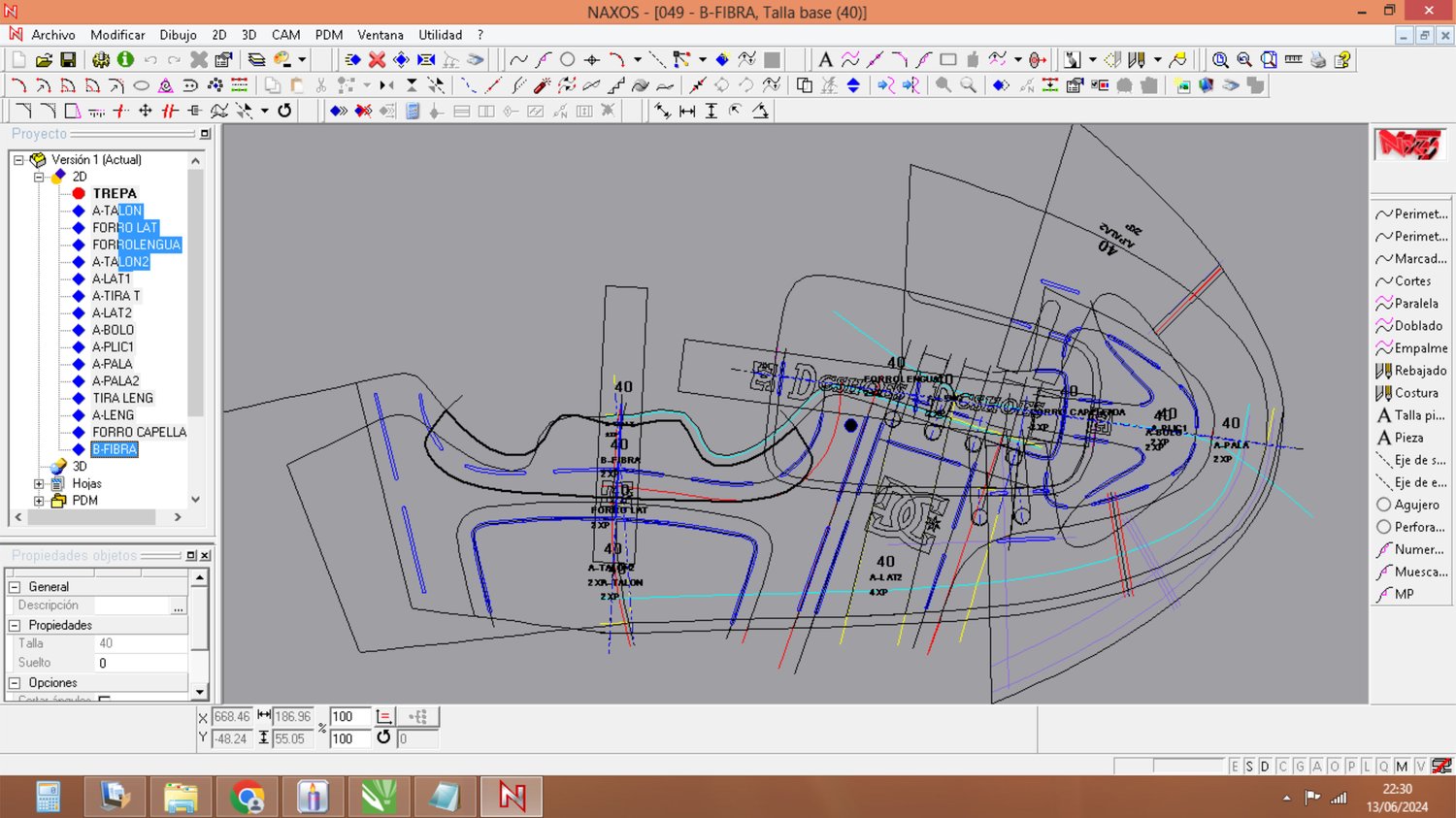Select the Circle drawing tool
This screenshot has height=818, width=1456.
tap(568, 60)
